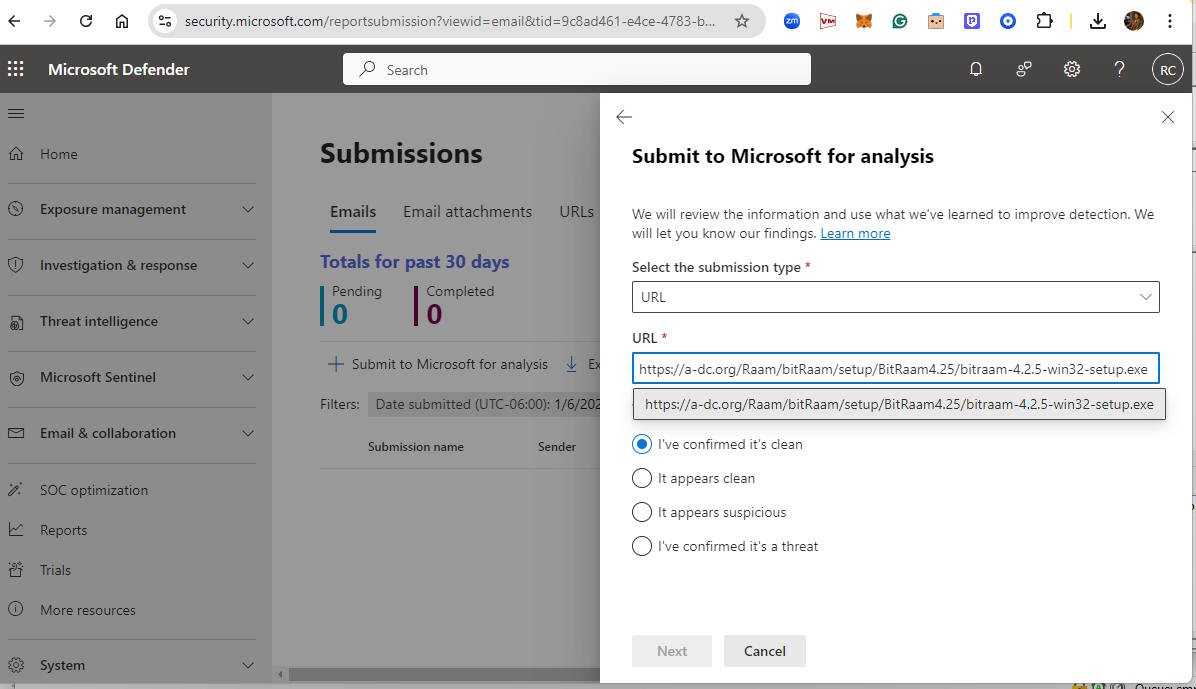The width and height of the screenshot is (1196, 689).
Task: Open the Zoom extension icon
Action: tap(792, 21)
